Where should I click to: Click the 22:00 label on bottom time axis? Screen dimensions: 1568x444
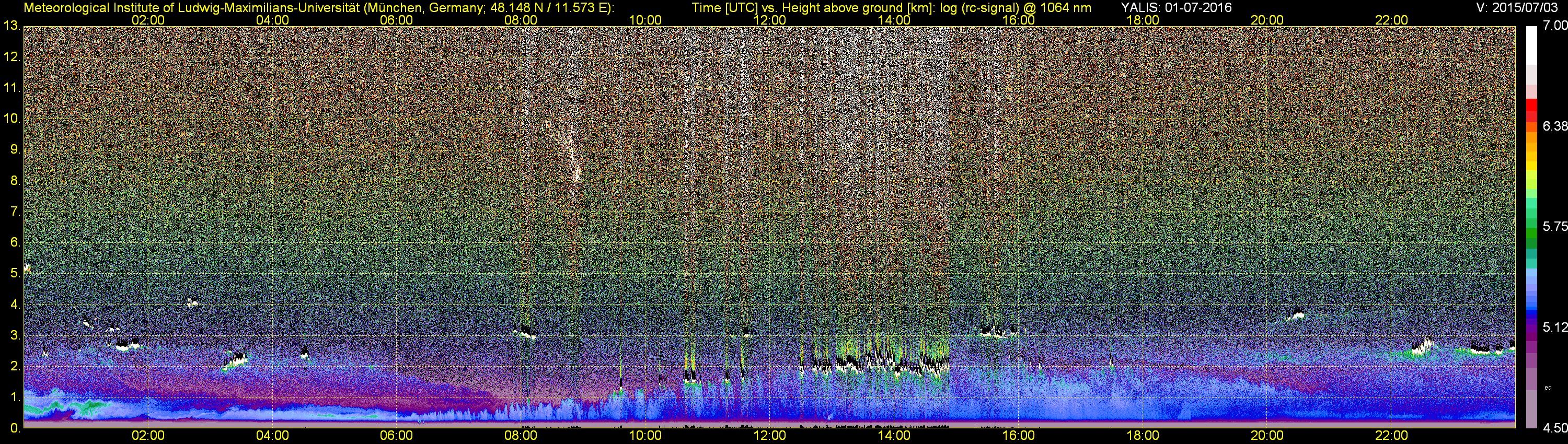[1391, 436]
